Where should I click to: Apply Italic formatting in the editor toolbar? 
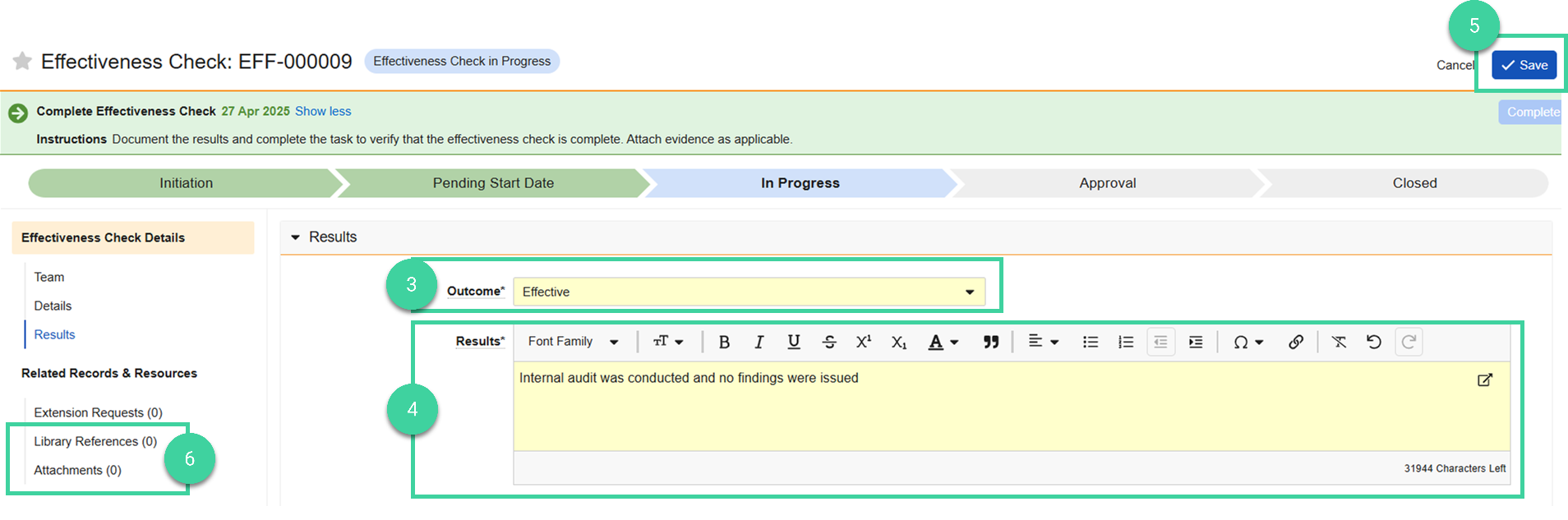coord(759,342)
